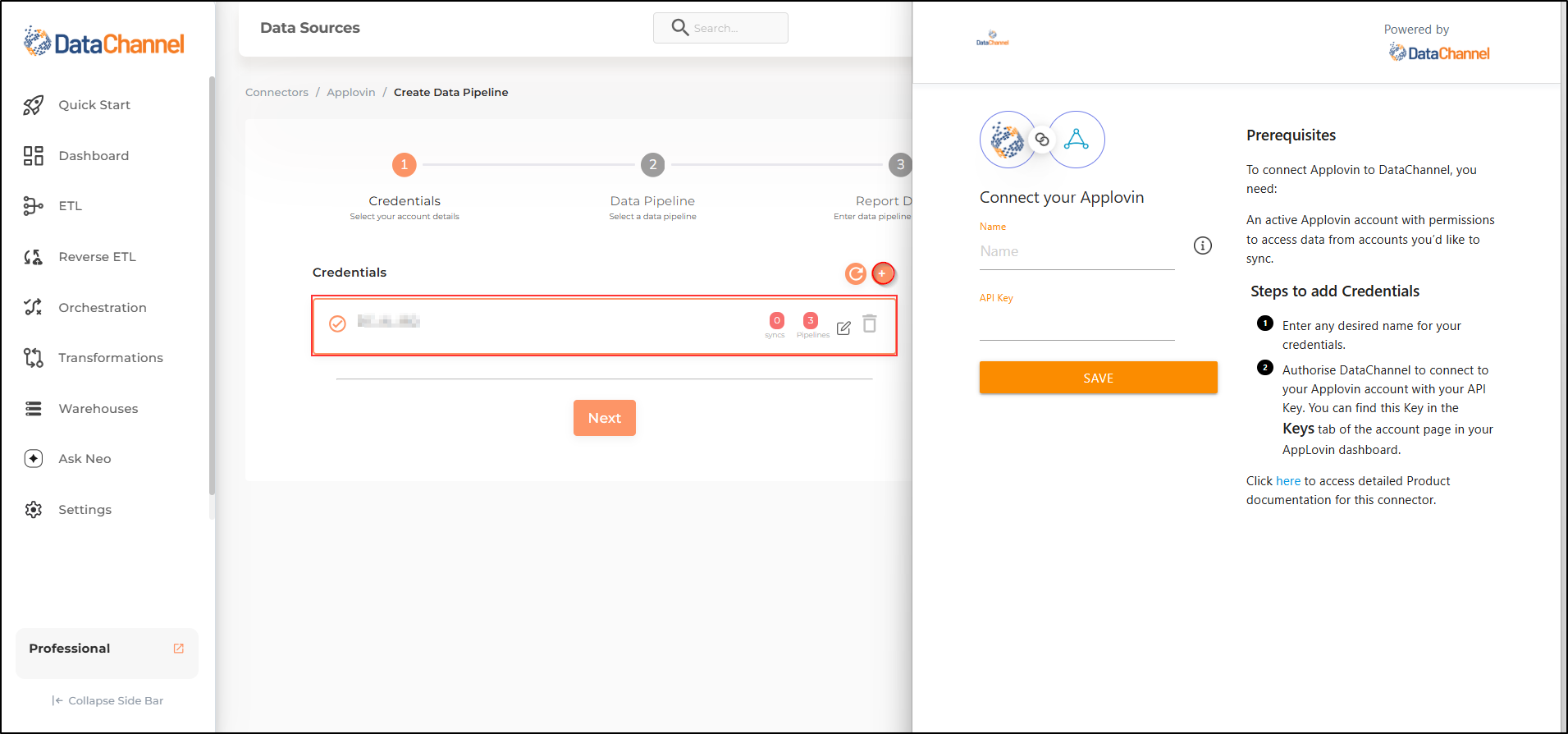
Task: Click the search magnifier icon
Action: [679, 28]
